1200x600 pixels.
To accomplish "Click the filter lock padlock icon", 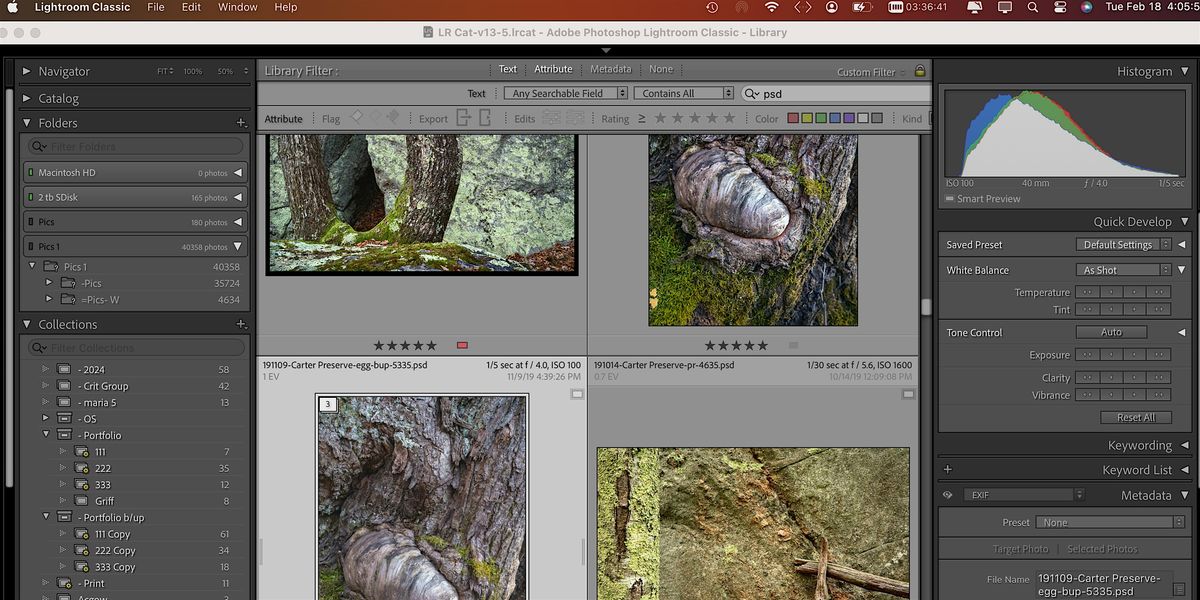I will 919,71.
